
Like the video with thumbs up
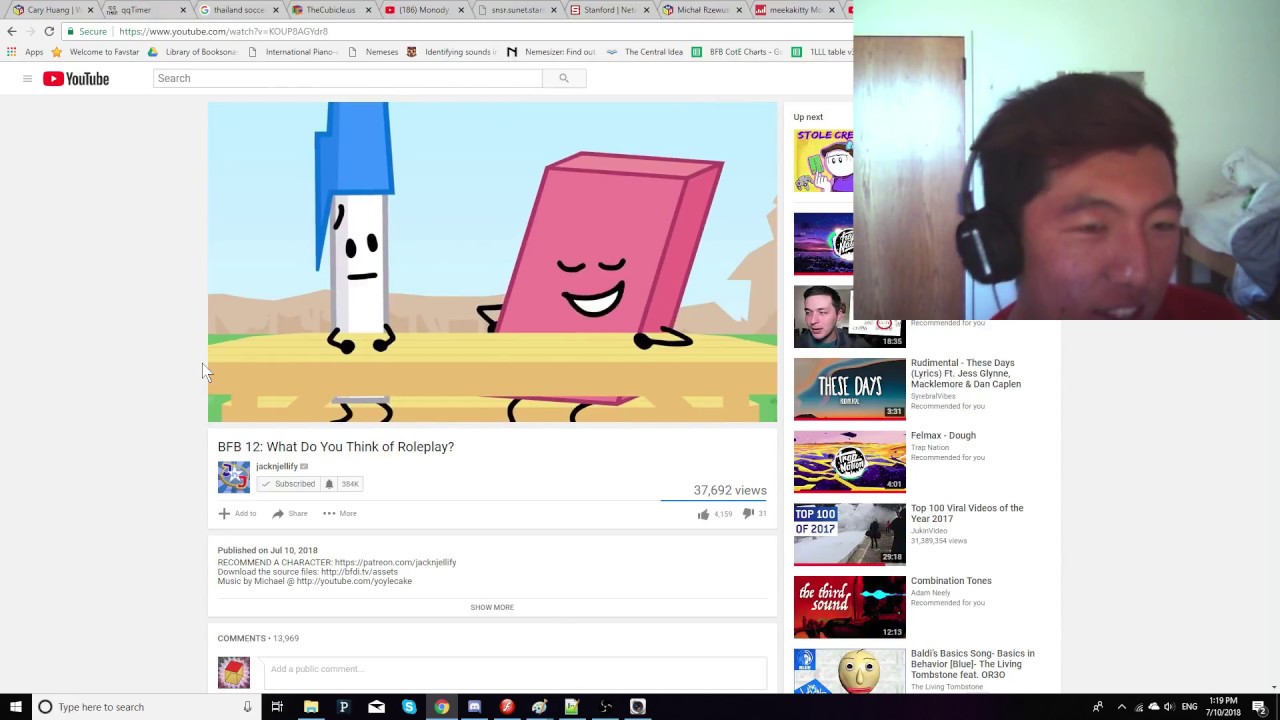click(704, 514)
